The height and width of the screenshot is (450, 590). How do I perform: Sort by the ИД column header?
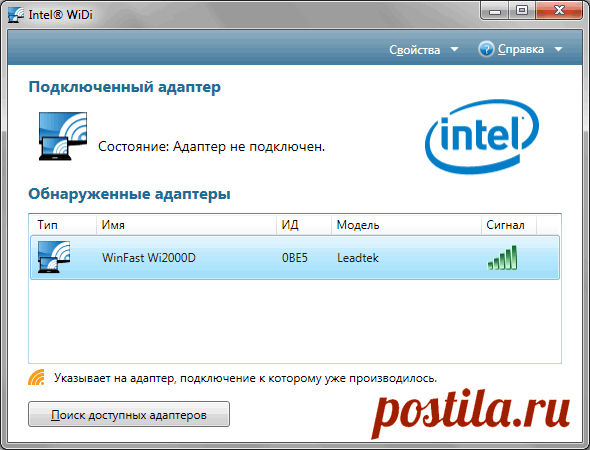[x=304, y=225]
